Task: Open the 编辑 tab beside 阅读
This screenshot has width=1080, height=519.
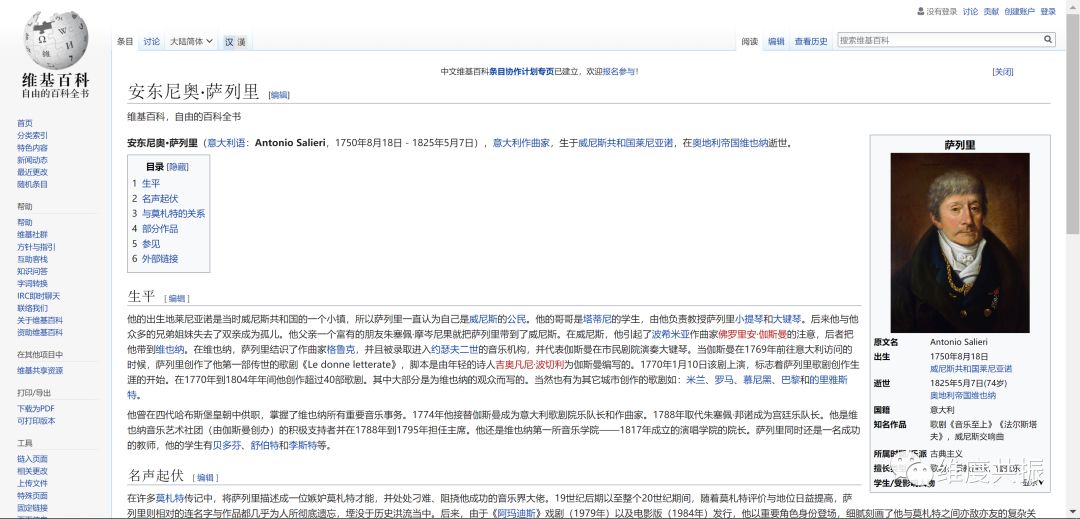Action: point(776,41)
